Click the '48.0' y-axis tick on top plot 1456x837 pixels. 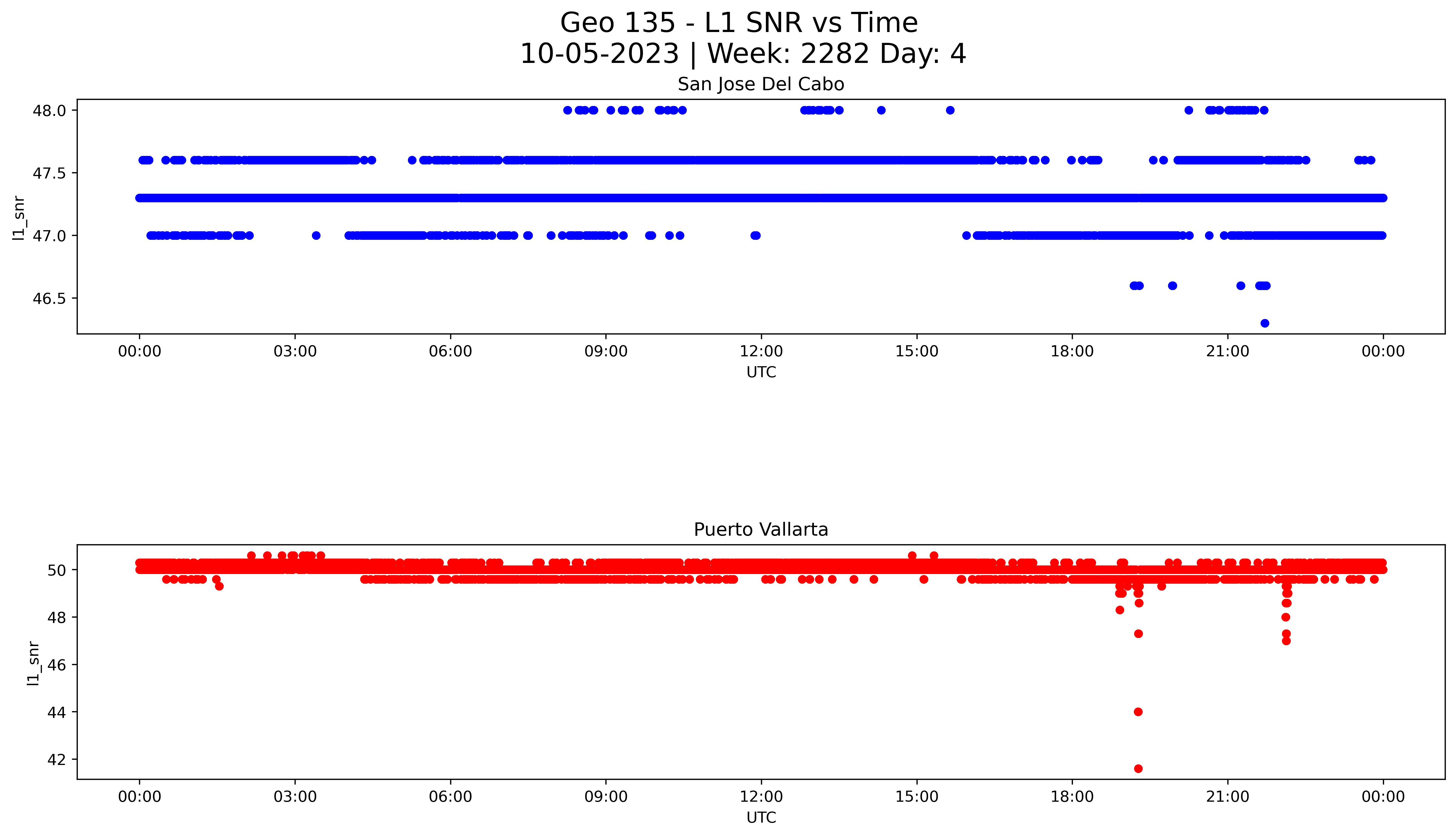pyautogui.click(x=50, y=110)
